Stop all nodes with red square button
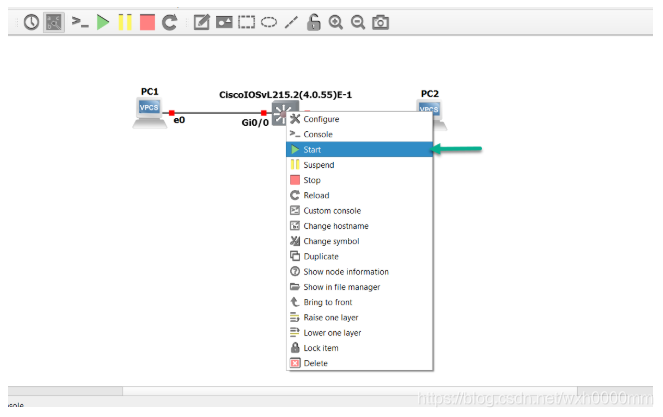The width and height of the screenshot is (663, 417). (147, 22)
